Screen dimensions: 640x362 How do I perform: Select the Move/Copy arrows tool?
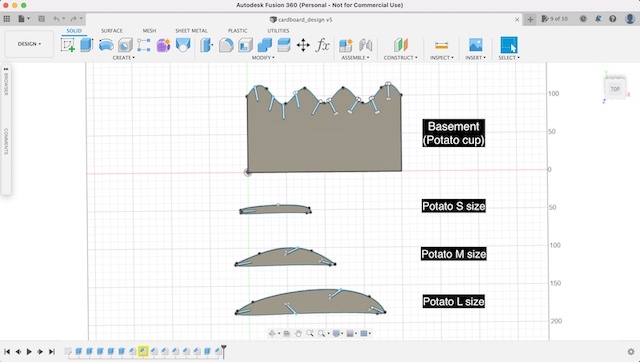303,45
